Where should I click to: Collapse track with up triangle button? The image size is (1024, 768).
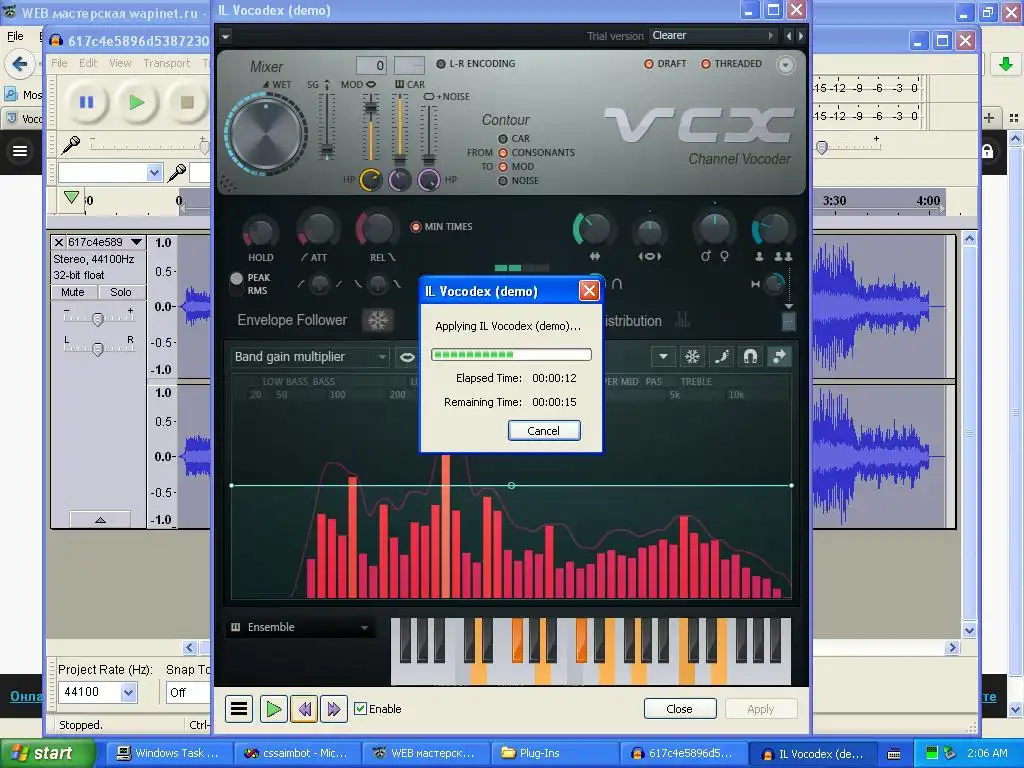(100, 520)
